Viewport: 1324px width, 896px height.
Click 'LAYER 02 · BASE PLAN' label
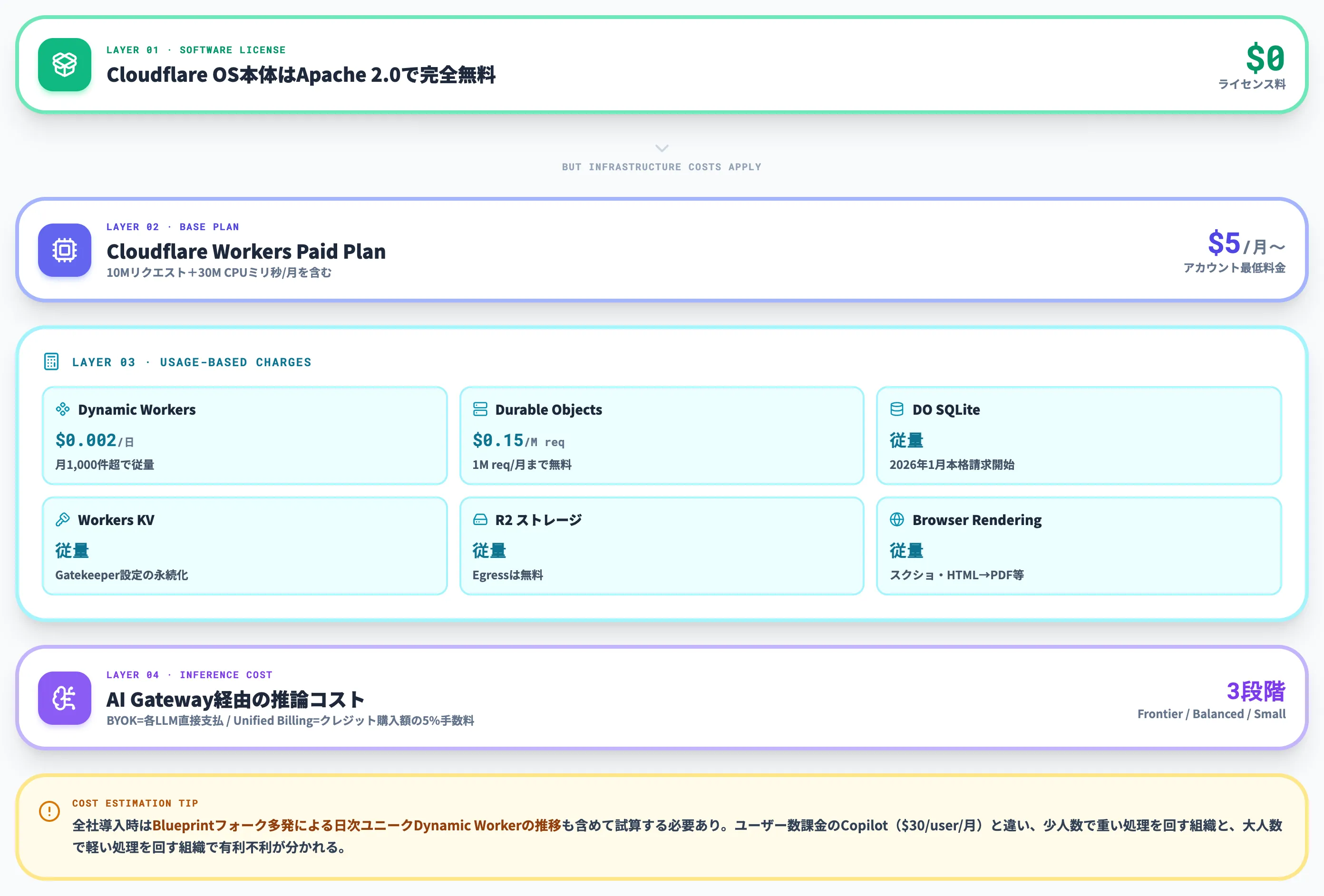pyautogui.click(x=173, y=227)
